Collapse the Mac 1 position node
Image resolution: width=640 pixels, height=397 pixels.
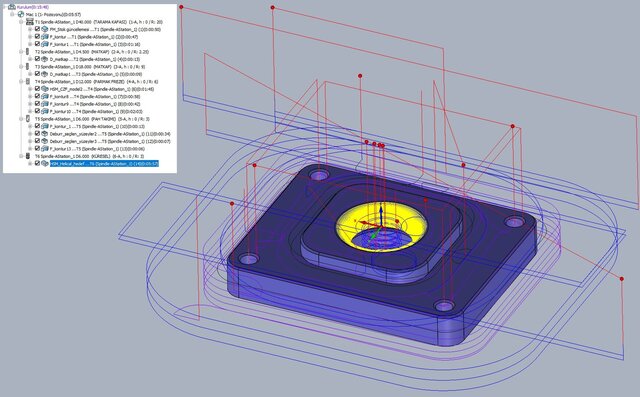point(13,14)
